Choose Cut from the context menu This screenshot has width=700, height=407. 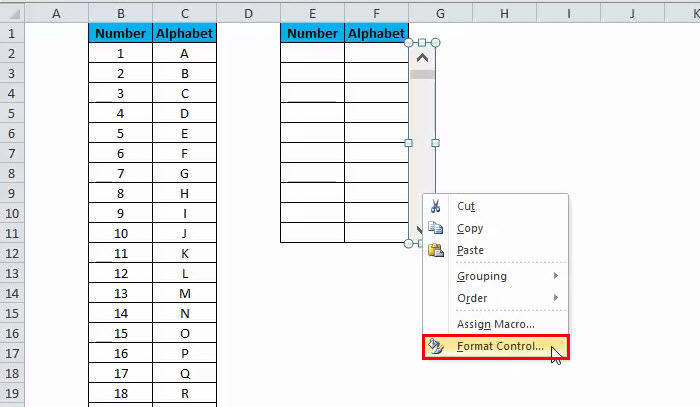pyautogui.click(x=496, y=206)
